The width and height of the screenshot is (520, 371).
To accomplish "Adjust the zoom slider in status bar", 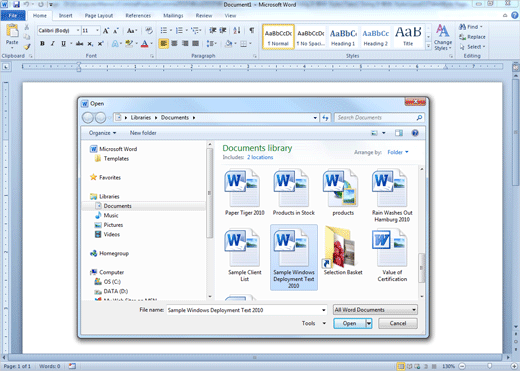I will (x=489, y=366).
